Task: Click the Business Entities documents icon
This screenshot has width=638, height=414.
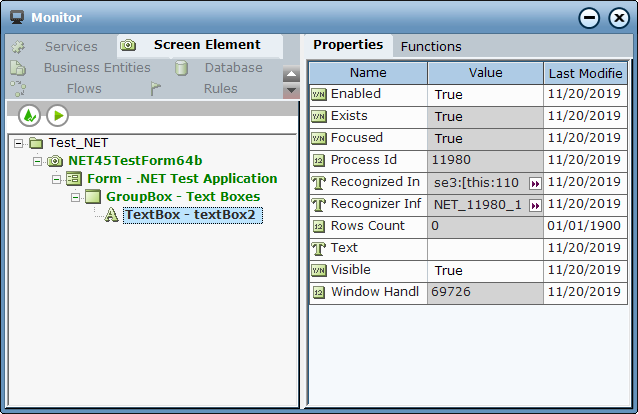Action: tap(18, 68)
